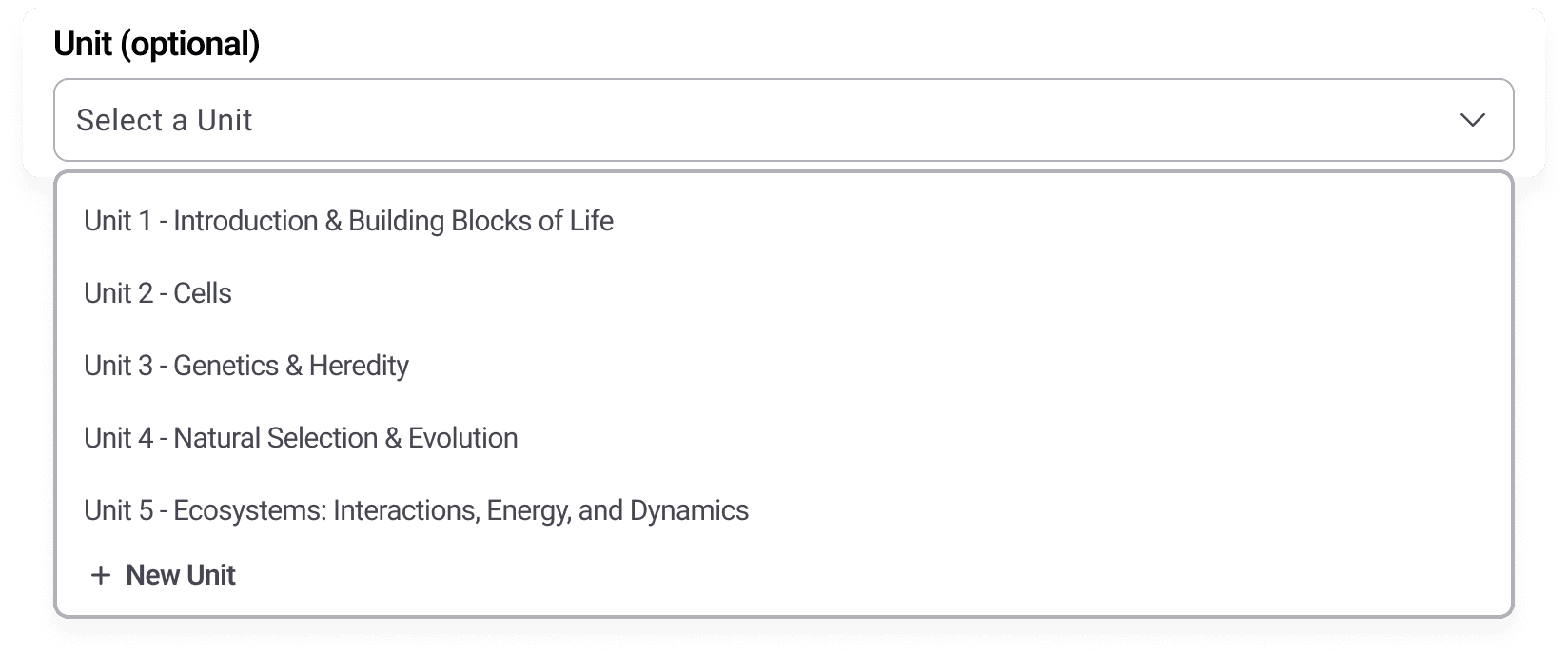Pick Unit 3 - Genetics & Heredity
The image size is (1568, 657).
tap(245, 366)
